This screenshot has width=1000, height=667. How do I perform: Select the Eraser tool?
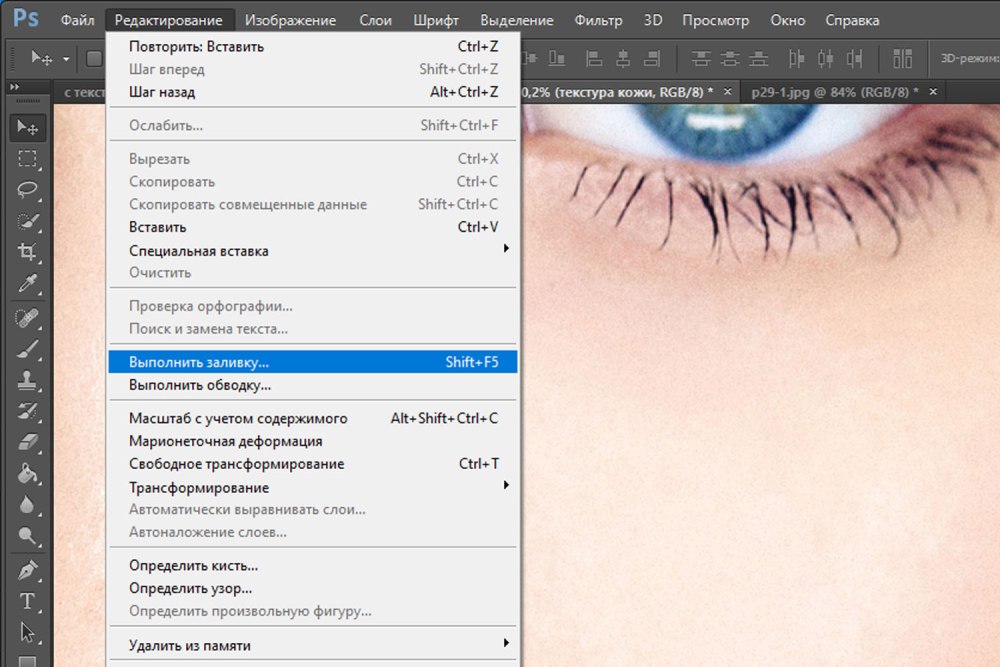pos(27,442)
